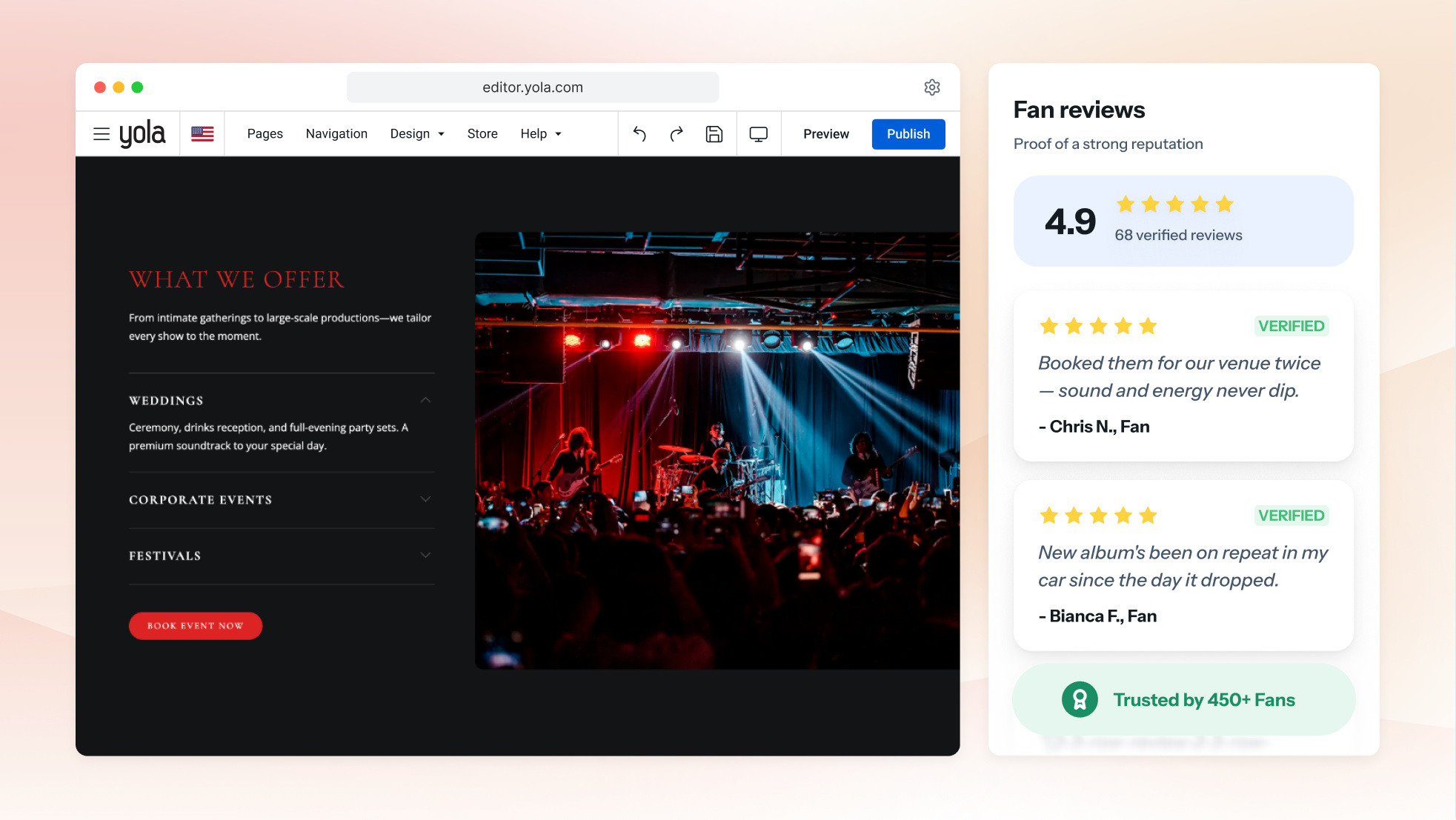This screenshot has height=820, width=1456.
Task: Undo the last change
Action: 639,134
